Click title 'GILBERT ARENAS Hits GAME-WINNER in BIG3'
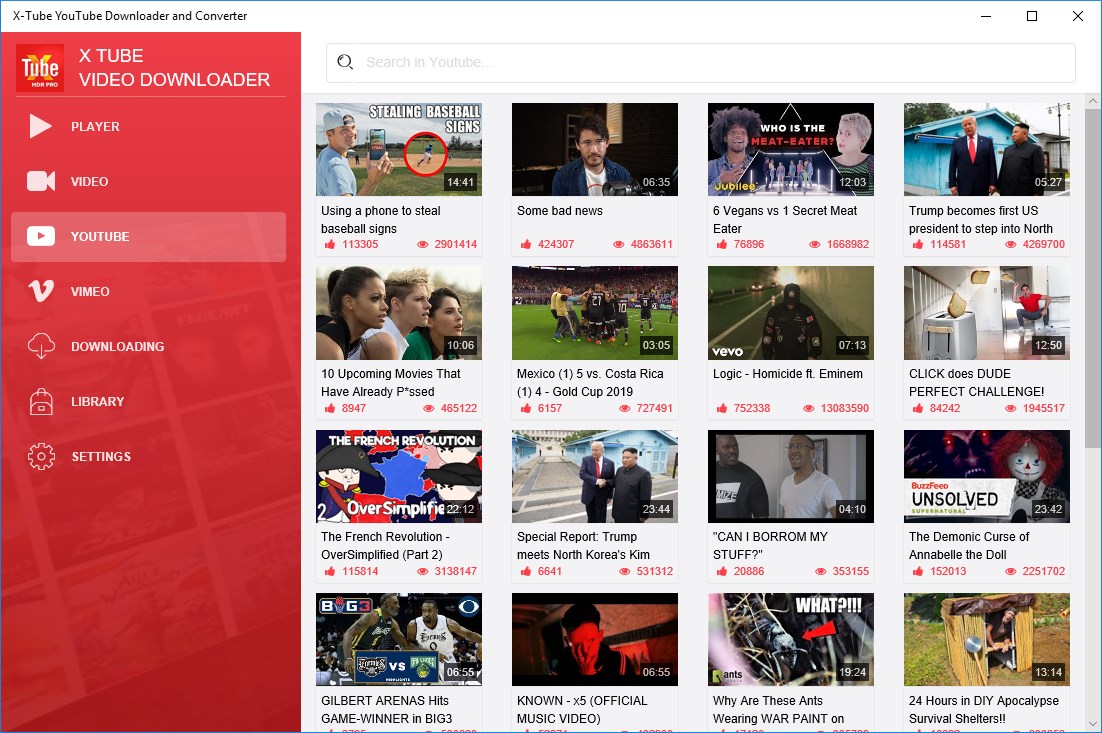 coord(387,710)
